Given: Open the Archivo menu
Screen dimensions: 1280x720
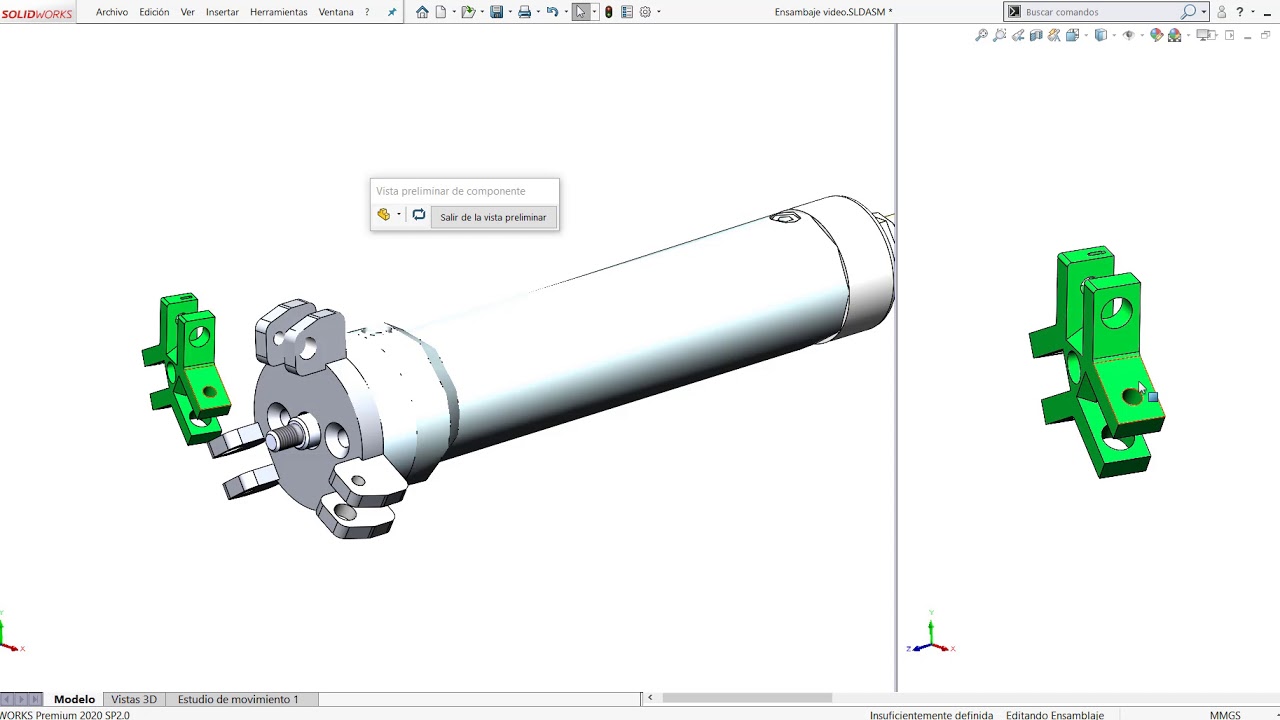Looking at the screenshot, I should [x=112, y=12].
